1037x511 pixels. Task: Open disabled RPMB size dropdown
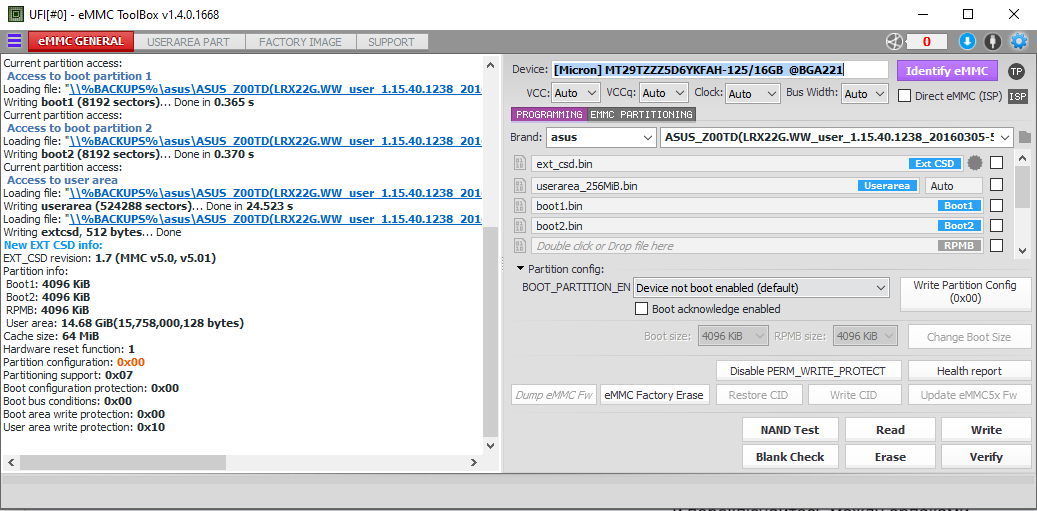(x=865, y=336)
